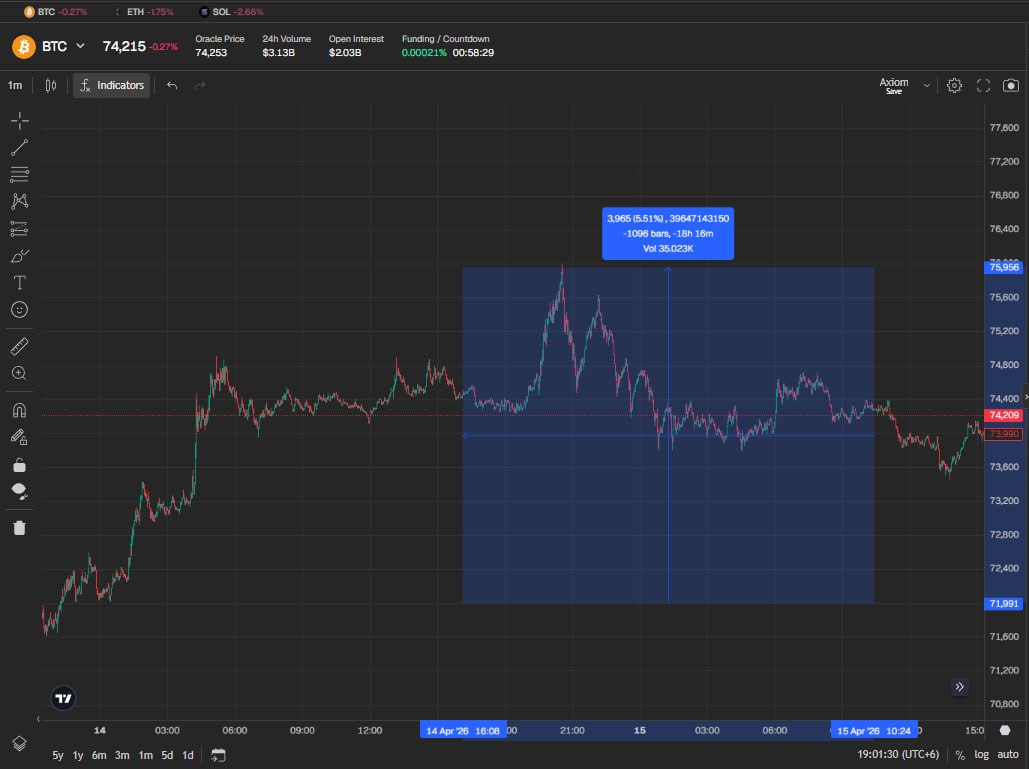
Task: Activate the zoom in tool
Action: coord(20,373)
